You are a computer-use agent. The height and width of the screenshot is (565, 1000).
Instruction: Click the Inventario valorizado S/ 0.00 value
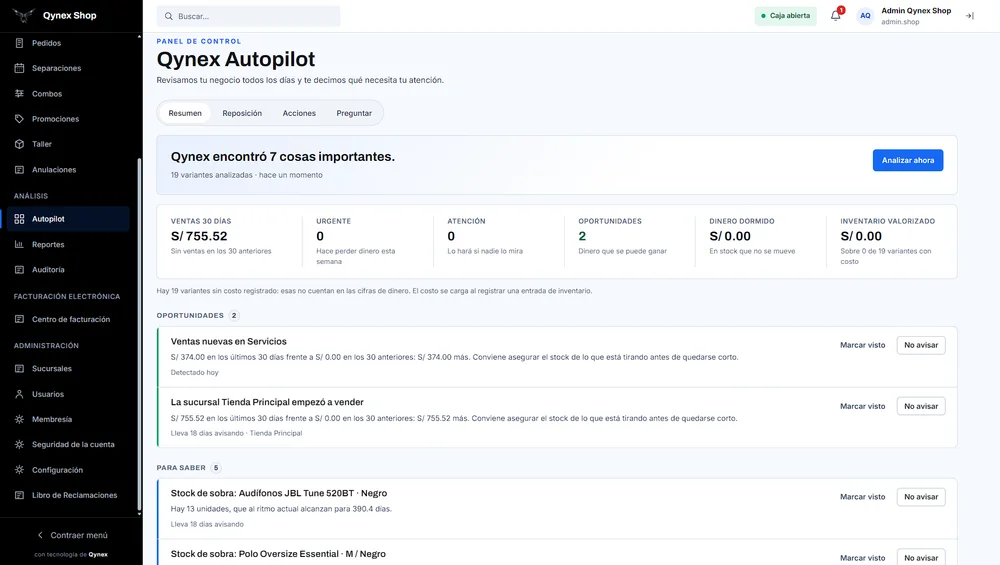(861, 236)
